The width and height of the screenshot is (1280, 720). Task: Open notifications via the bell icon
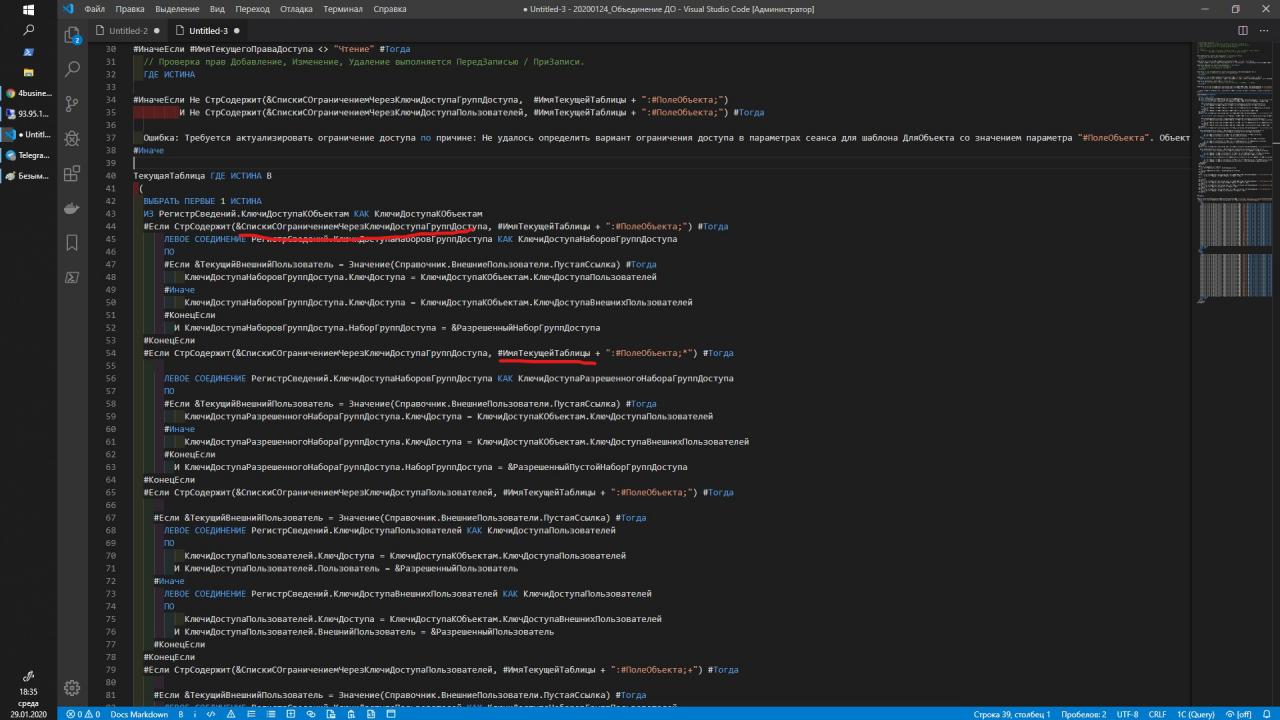click(1266, 714)
